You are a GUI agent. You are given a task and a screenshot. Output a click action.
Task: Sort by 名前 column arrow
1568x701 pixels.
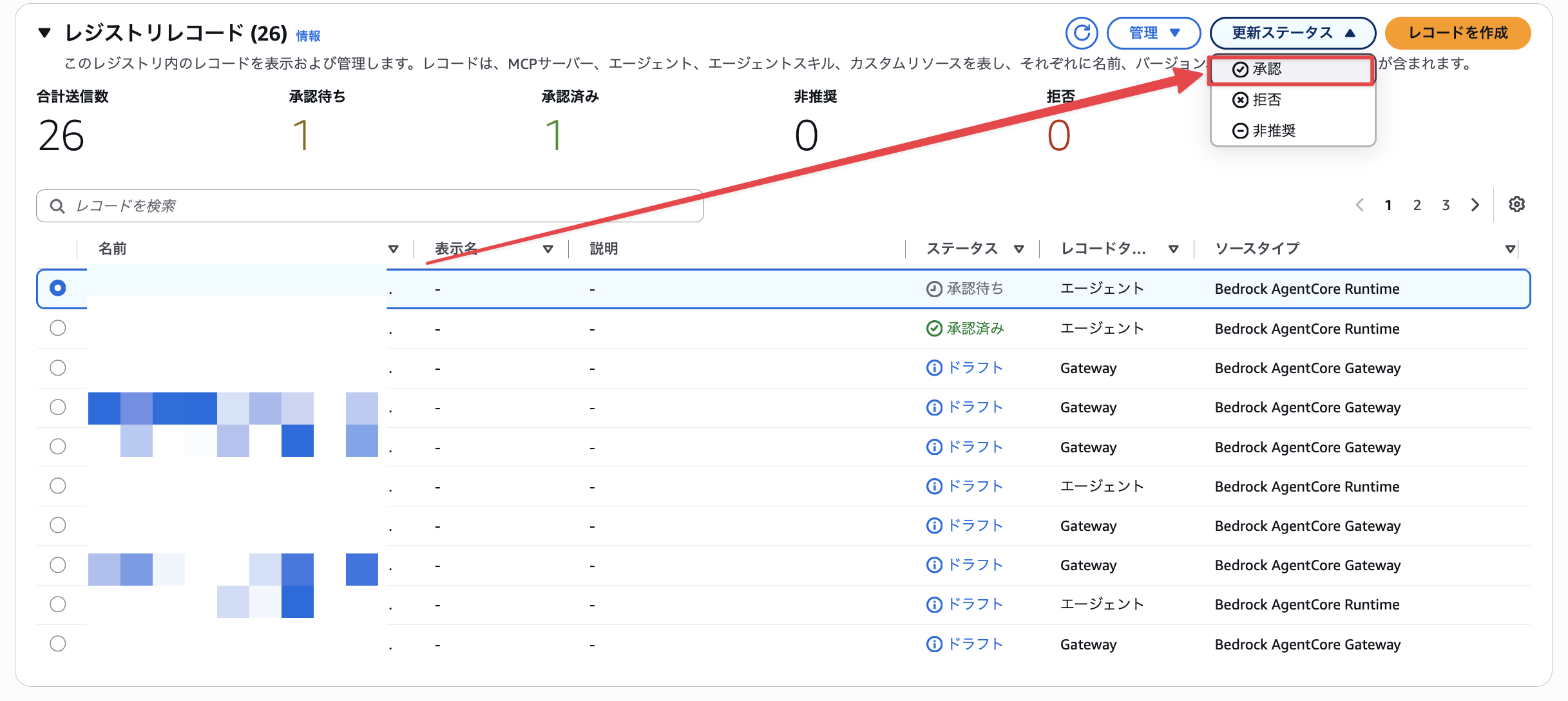tap(394, 249)
